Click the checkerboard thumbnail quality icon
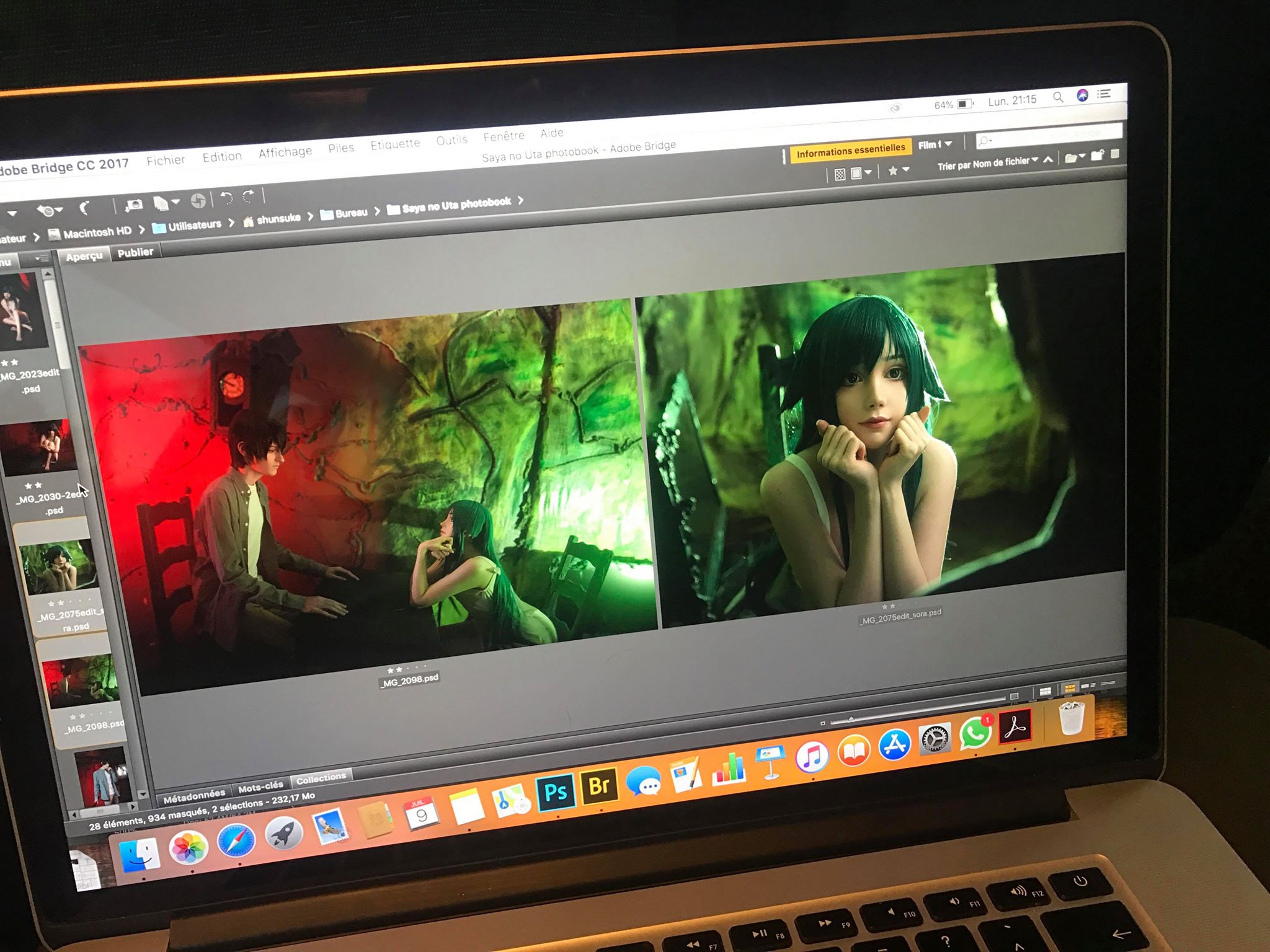The height and width of the screenshot is (952, 1270). coord(840,174)
